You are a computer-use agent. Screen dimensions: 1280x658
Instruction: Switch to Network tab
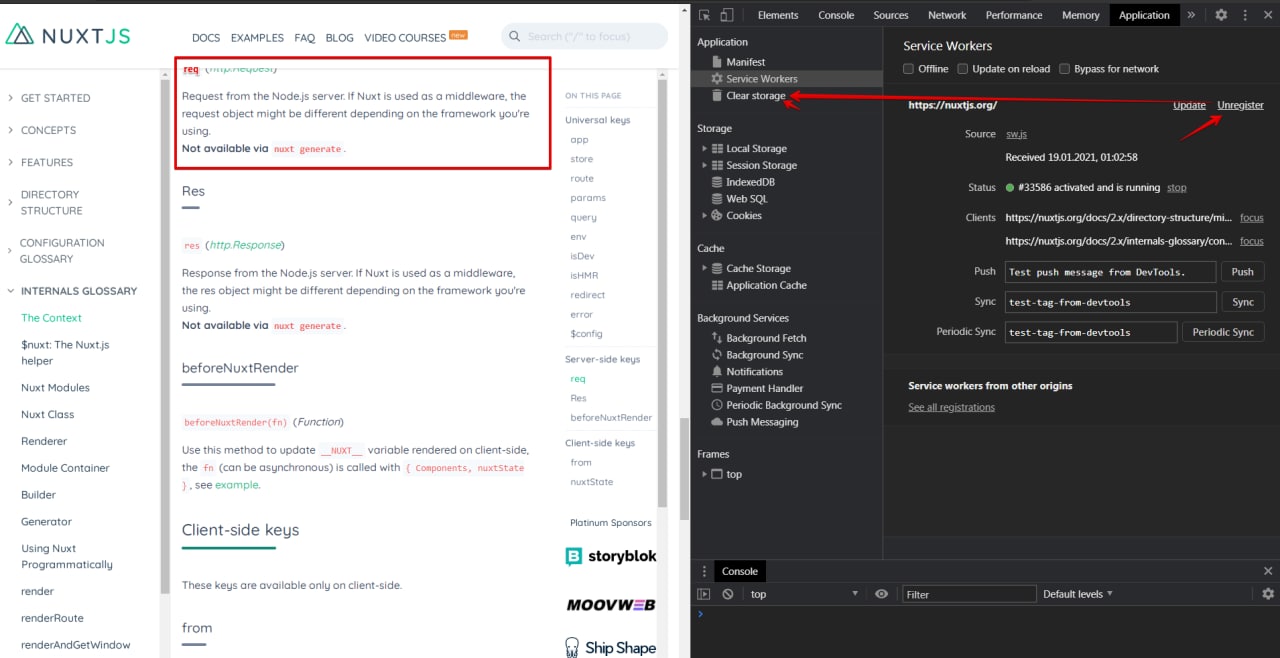(x=947, y=15)
